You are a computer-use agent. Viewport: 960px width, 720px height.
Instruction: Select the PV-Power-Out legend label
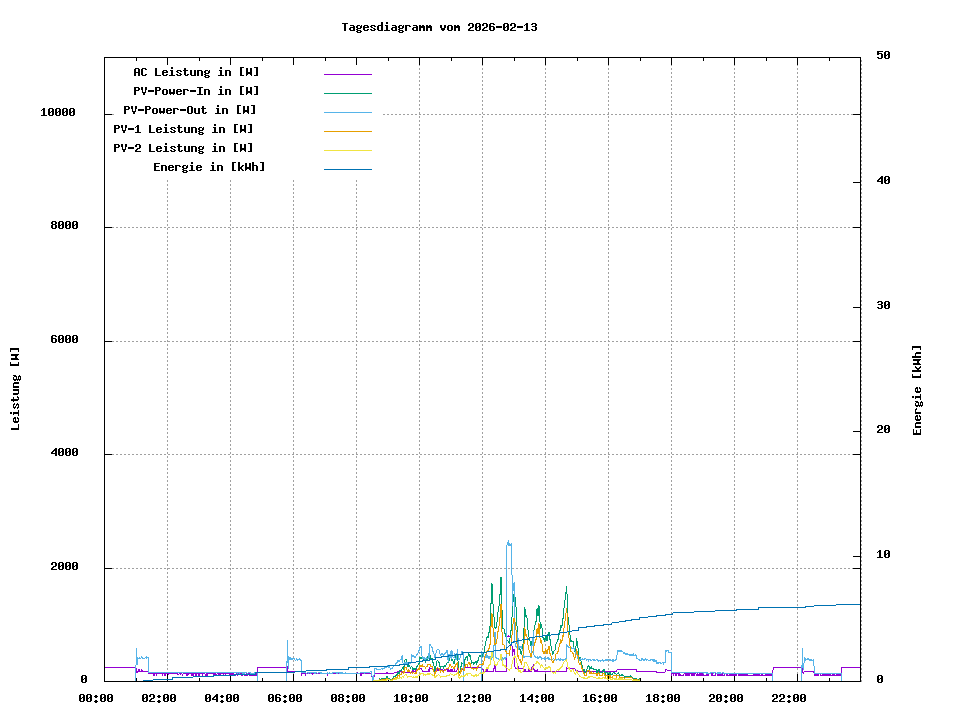click(x=189, y=110)
